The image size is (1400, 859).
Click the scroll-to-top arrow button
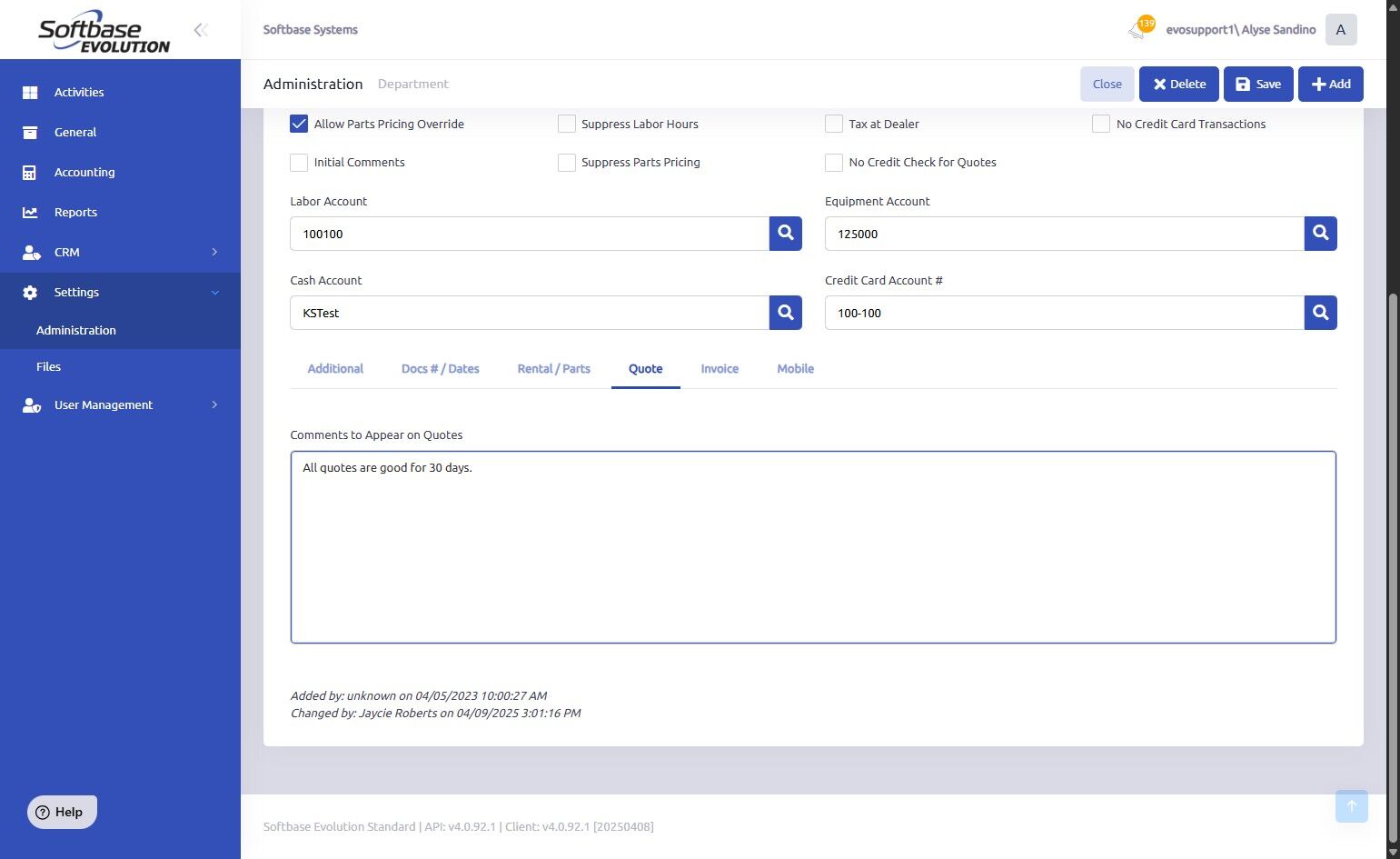click(1352, 806)
